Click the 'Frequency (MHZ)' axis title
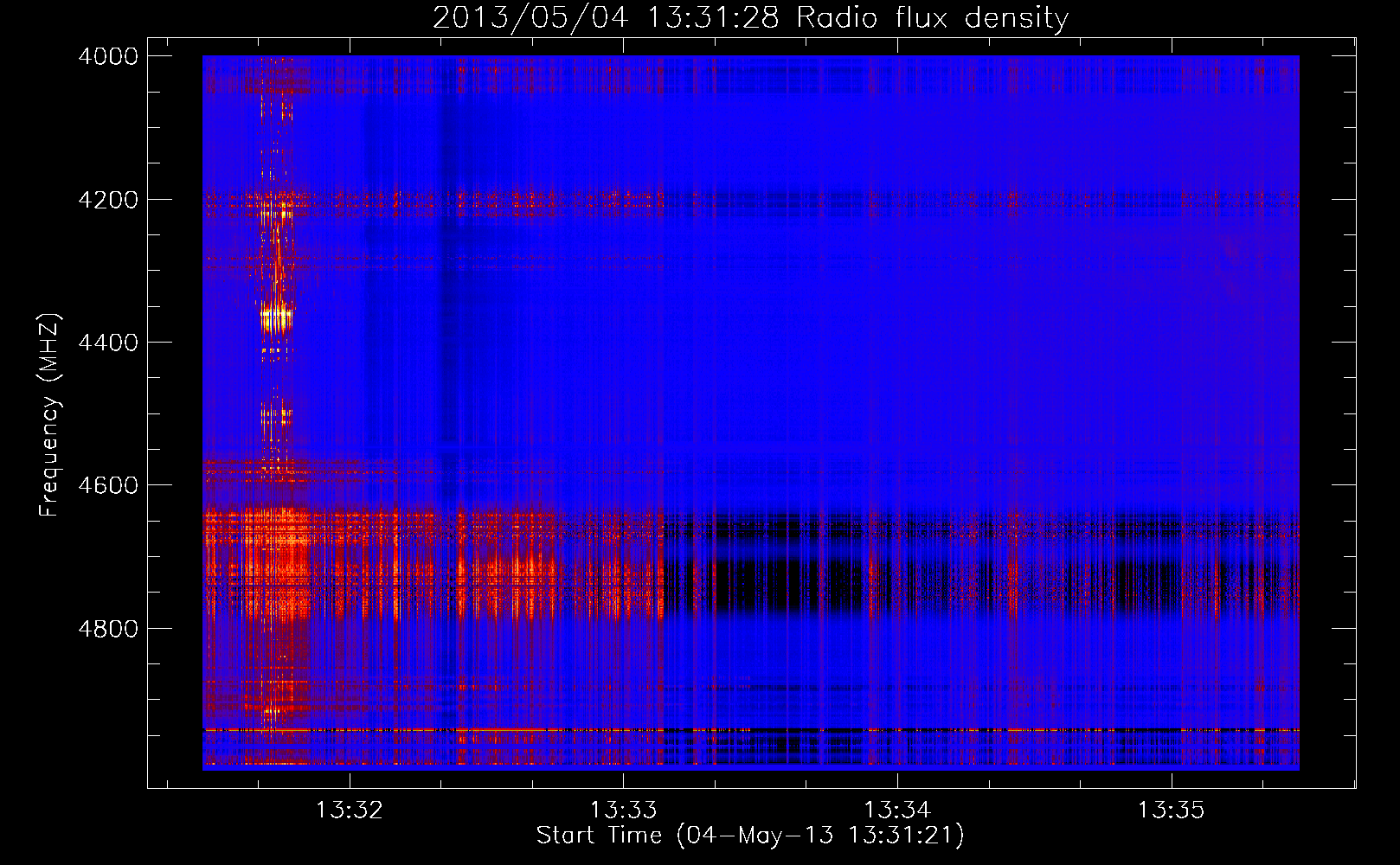This screenshot has height=865, width=1400. click(x=50, y=414)
